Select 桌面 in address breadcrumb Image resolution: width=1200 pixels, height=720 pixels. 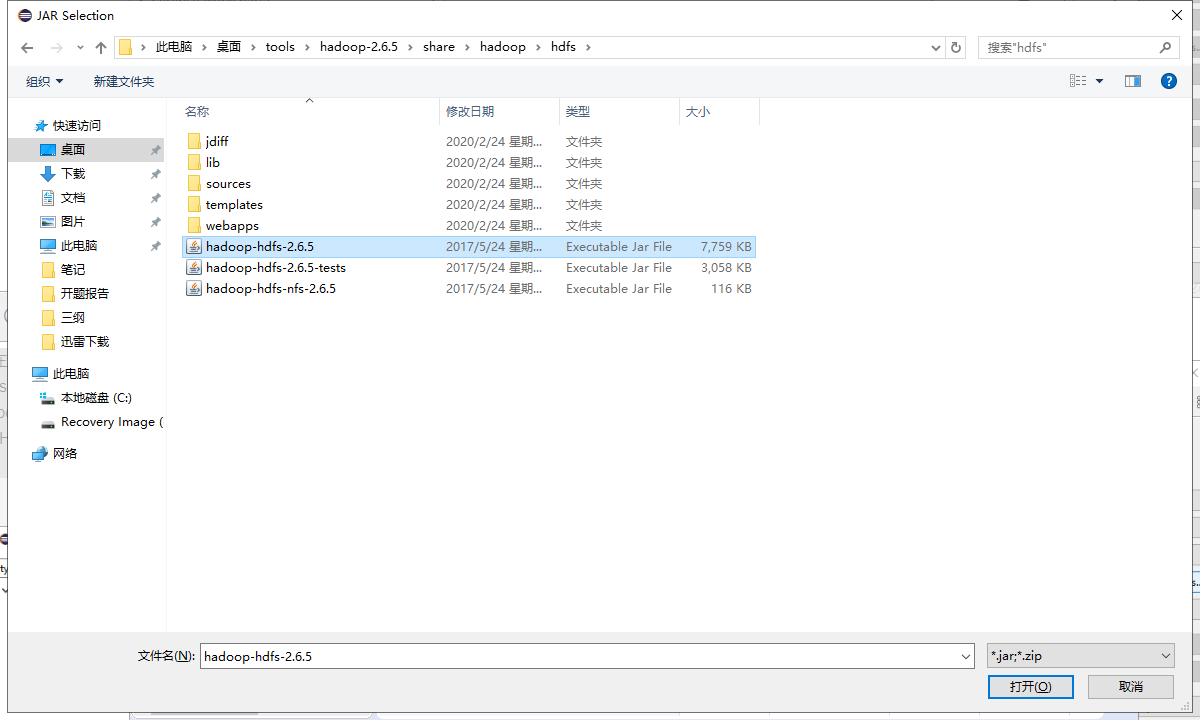229,47
